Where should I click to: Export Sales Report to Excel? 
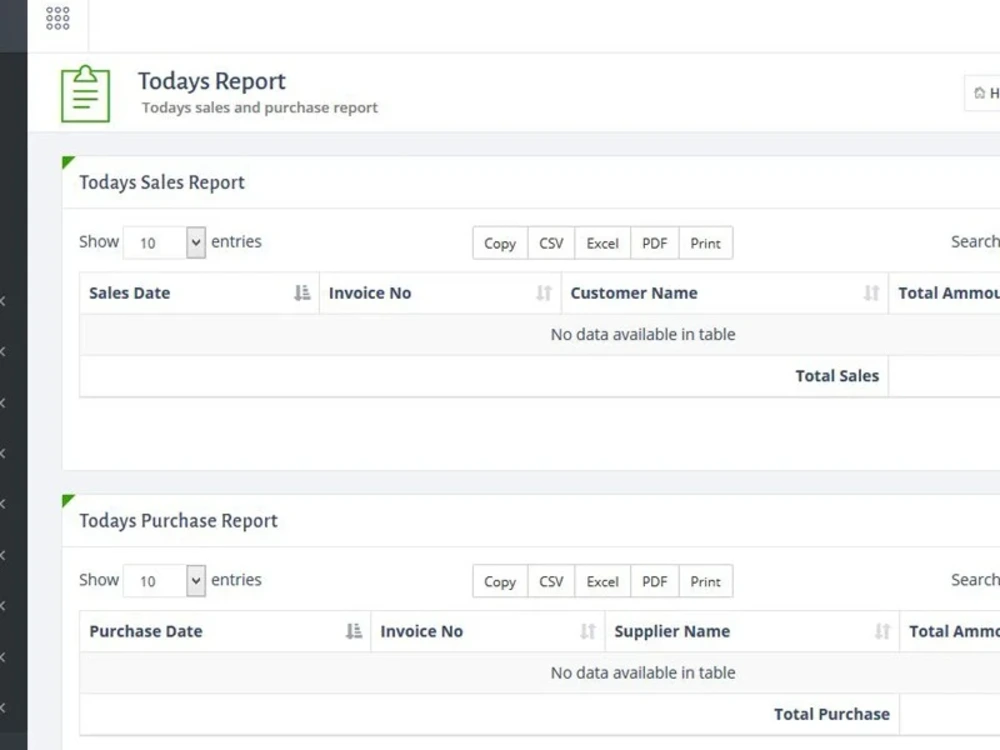coord(603,243)
